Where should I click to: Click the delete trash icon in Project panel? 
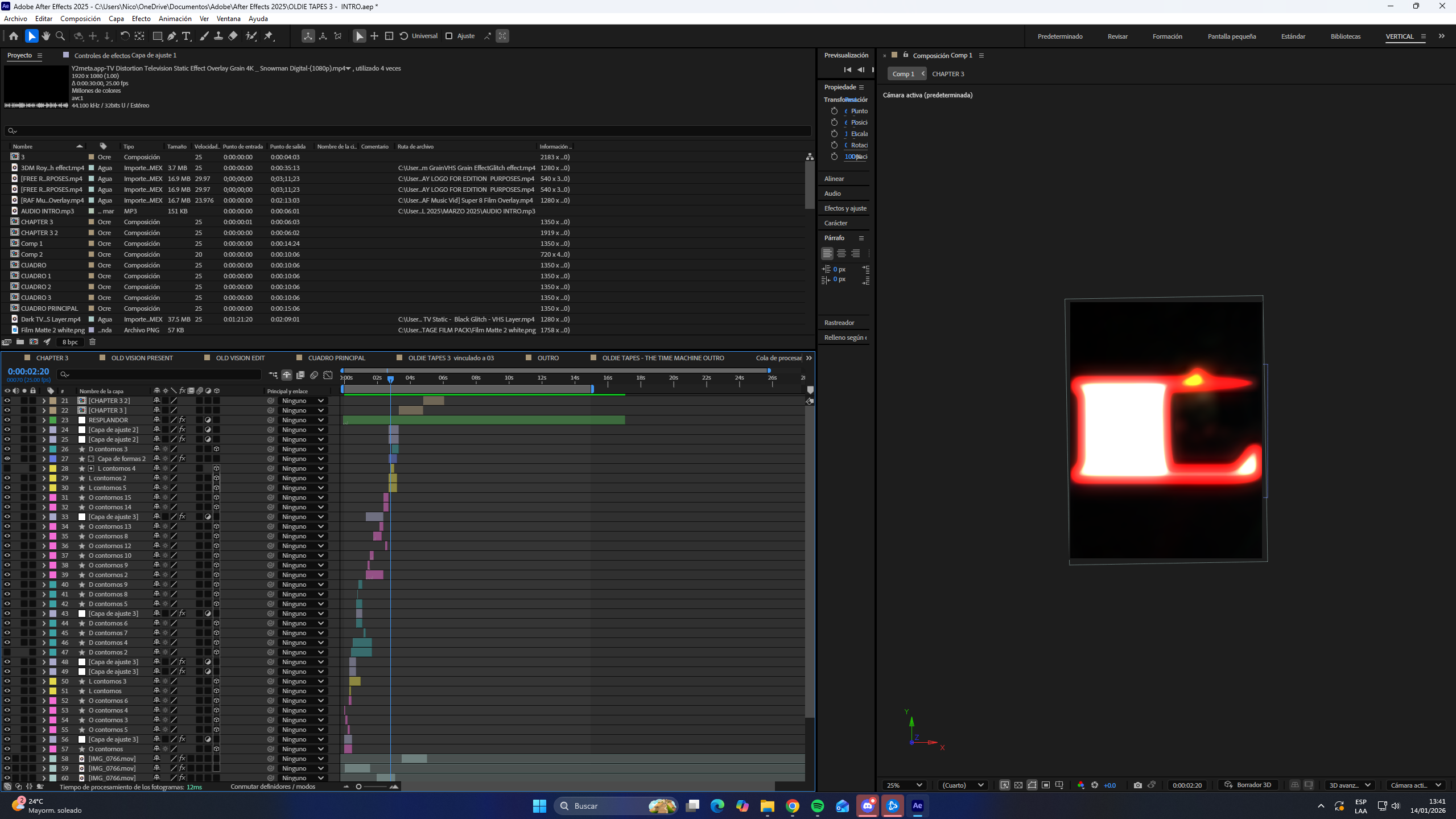tap(92, 342)
